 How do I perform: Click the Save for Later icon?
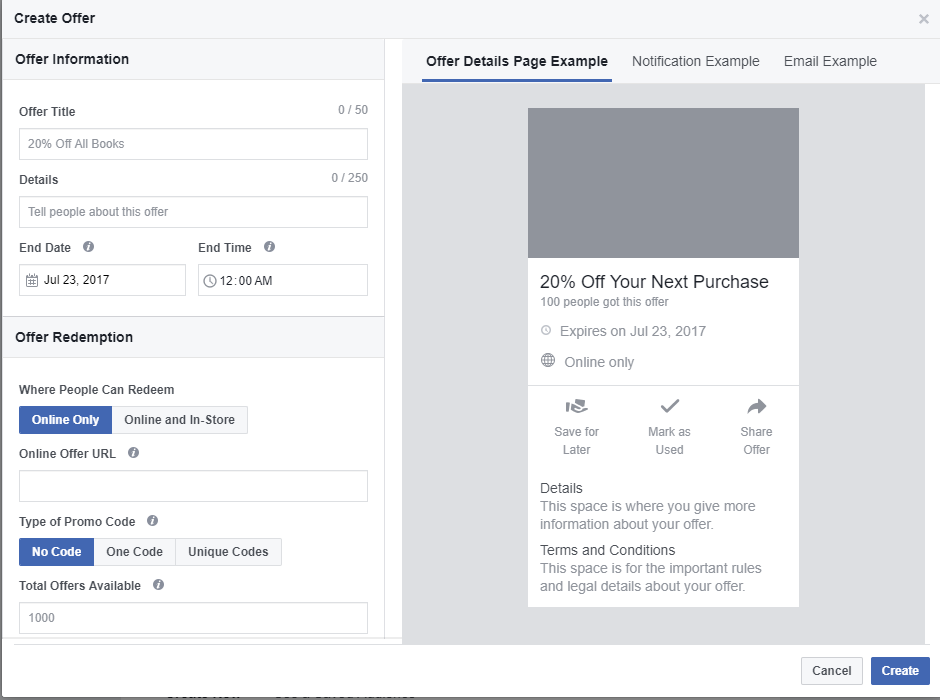[576, 407]
